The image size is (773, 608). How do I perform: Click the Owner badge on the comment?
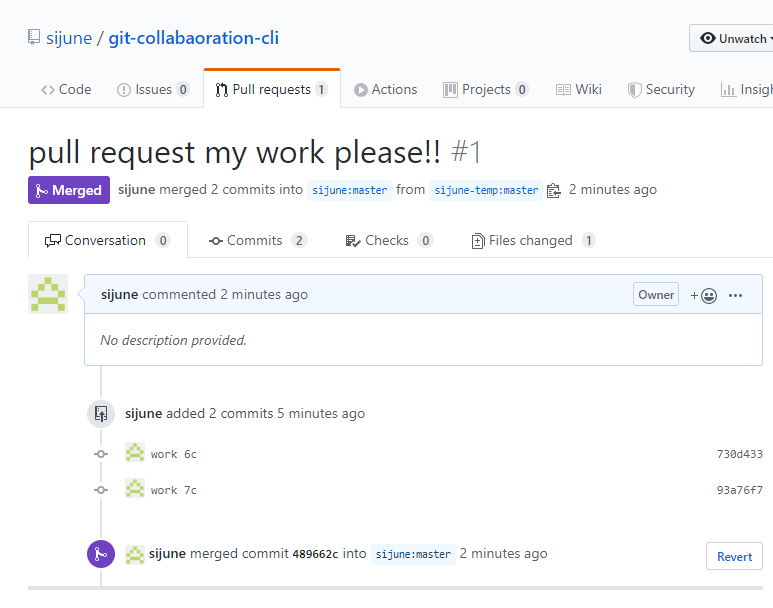pyautogui.click(x=656, y=294)
